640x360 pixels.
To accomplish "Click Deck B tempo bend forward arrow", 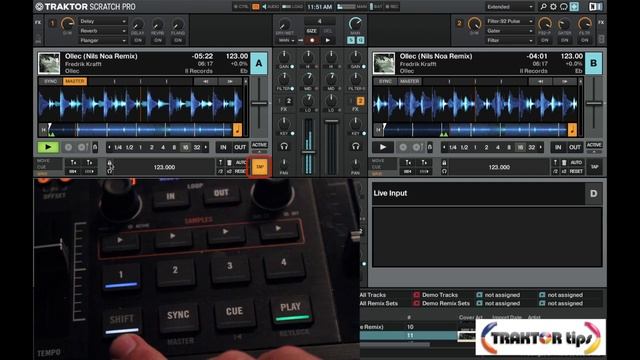I will pos(565,81).
